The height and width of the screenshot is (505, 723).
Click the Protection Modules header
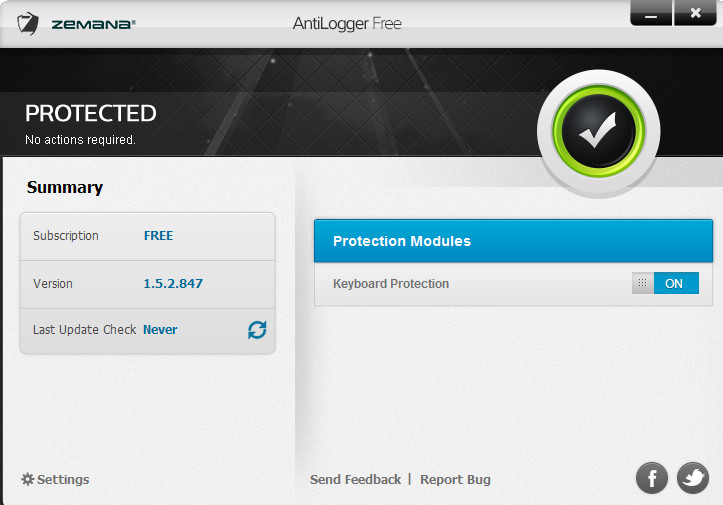[513, 241]
